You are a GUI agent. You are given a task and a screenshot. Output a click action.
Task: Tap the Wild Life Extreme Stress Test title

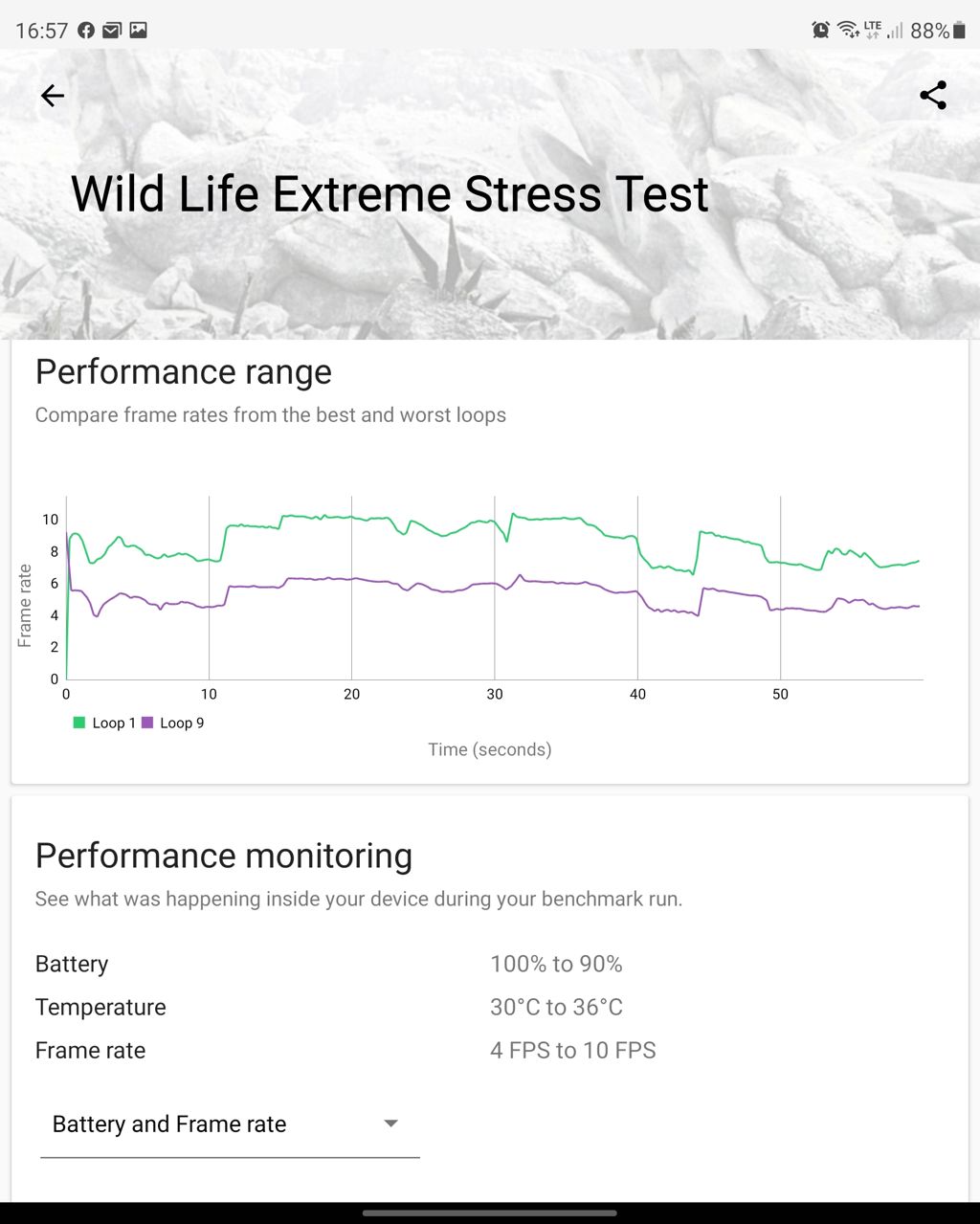pos(390,194)
